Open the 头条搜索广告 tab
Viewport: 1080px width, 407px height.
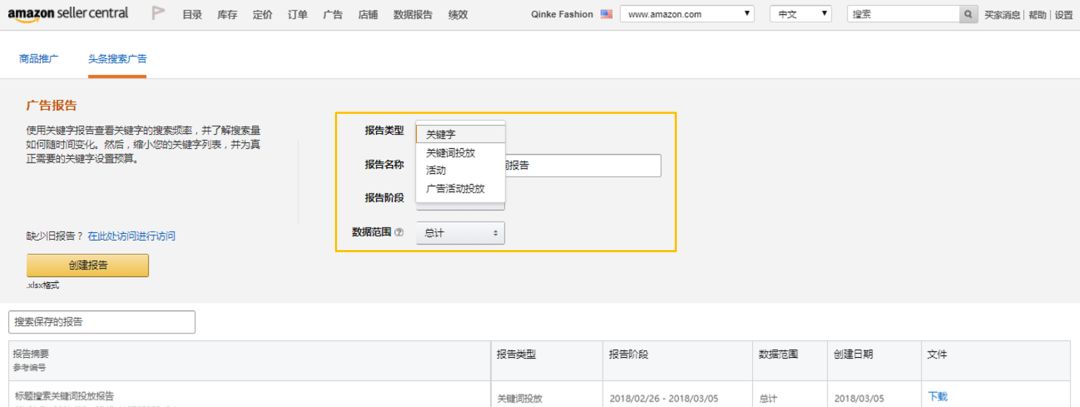[x=117, y=59]
